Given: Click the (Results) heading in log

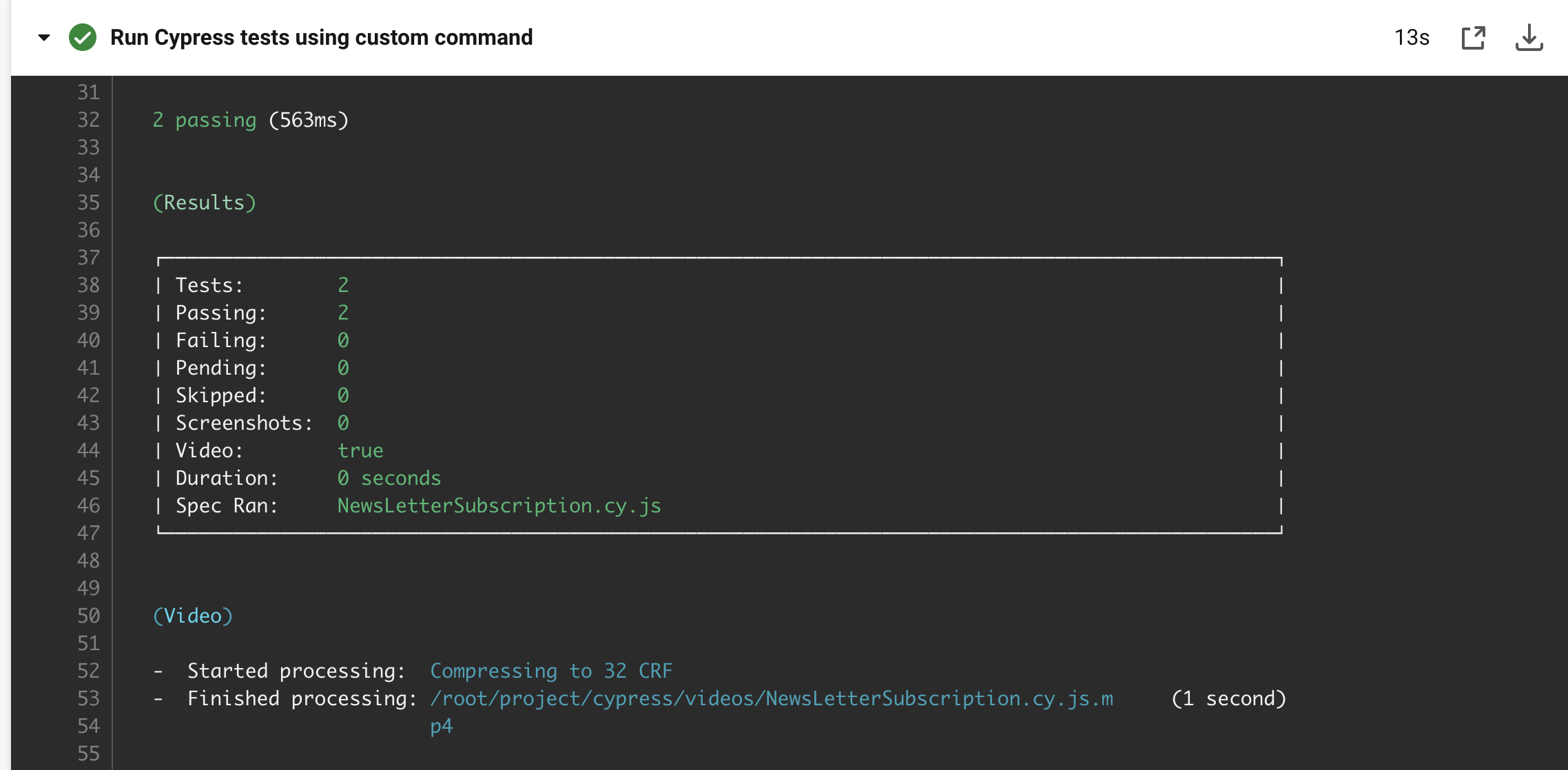Looking at the screenshot, I should pos(205,202).
